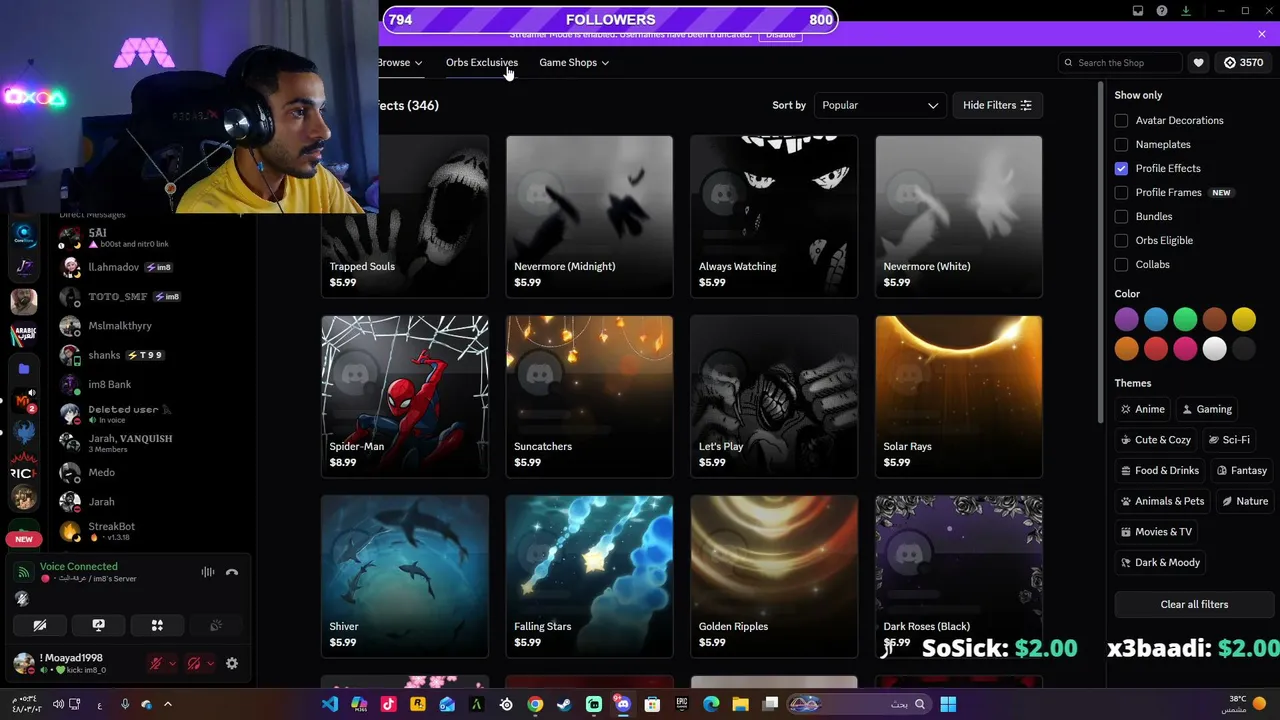Enable the Avatar Decorations filter
Screen dimensions: 1280x720
pos(1121,120)
